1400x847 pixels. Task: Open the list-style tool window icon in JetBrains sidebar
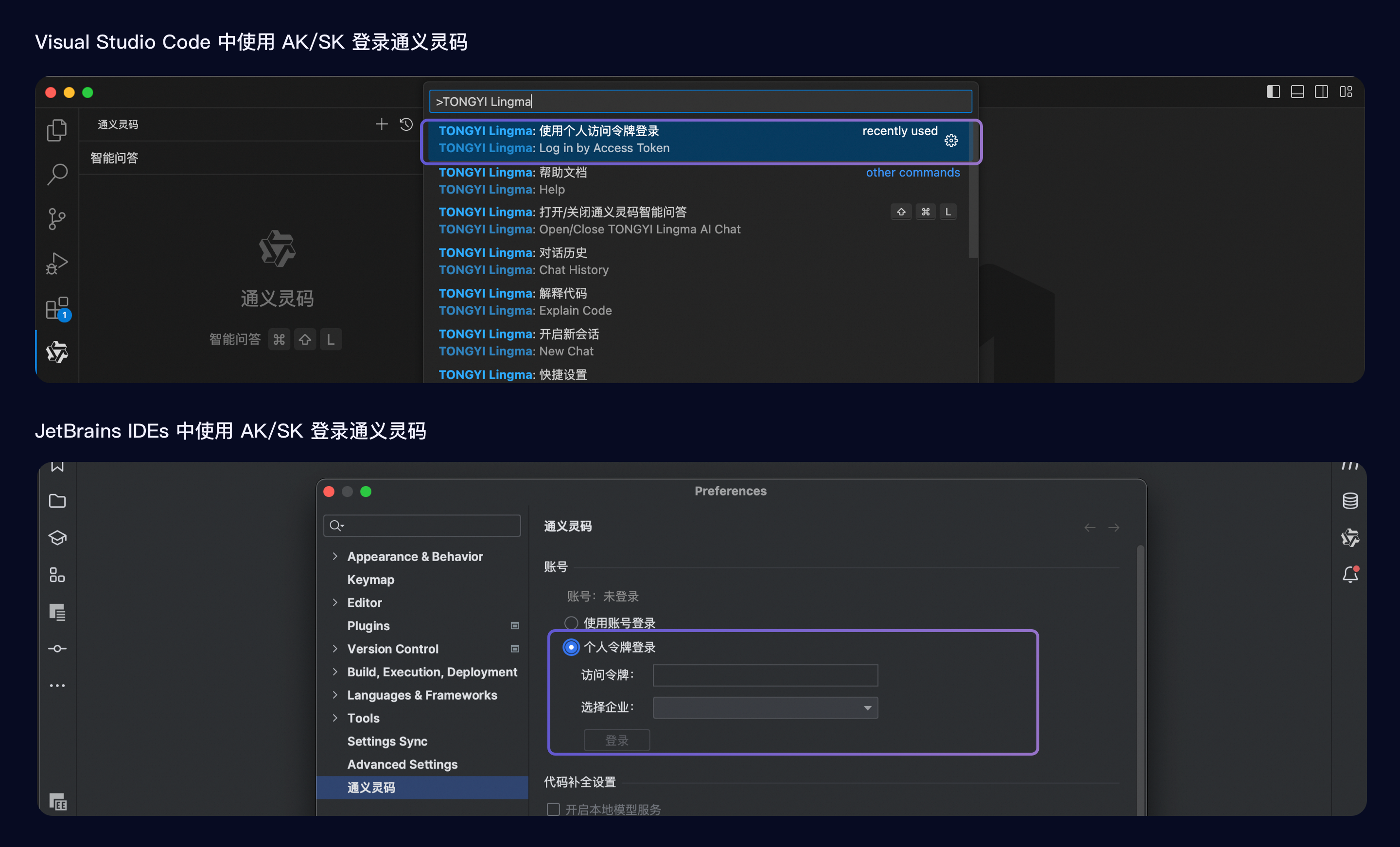click(57, 612)
